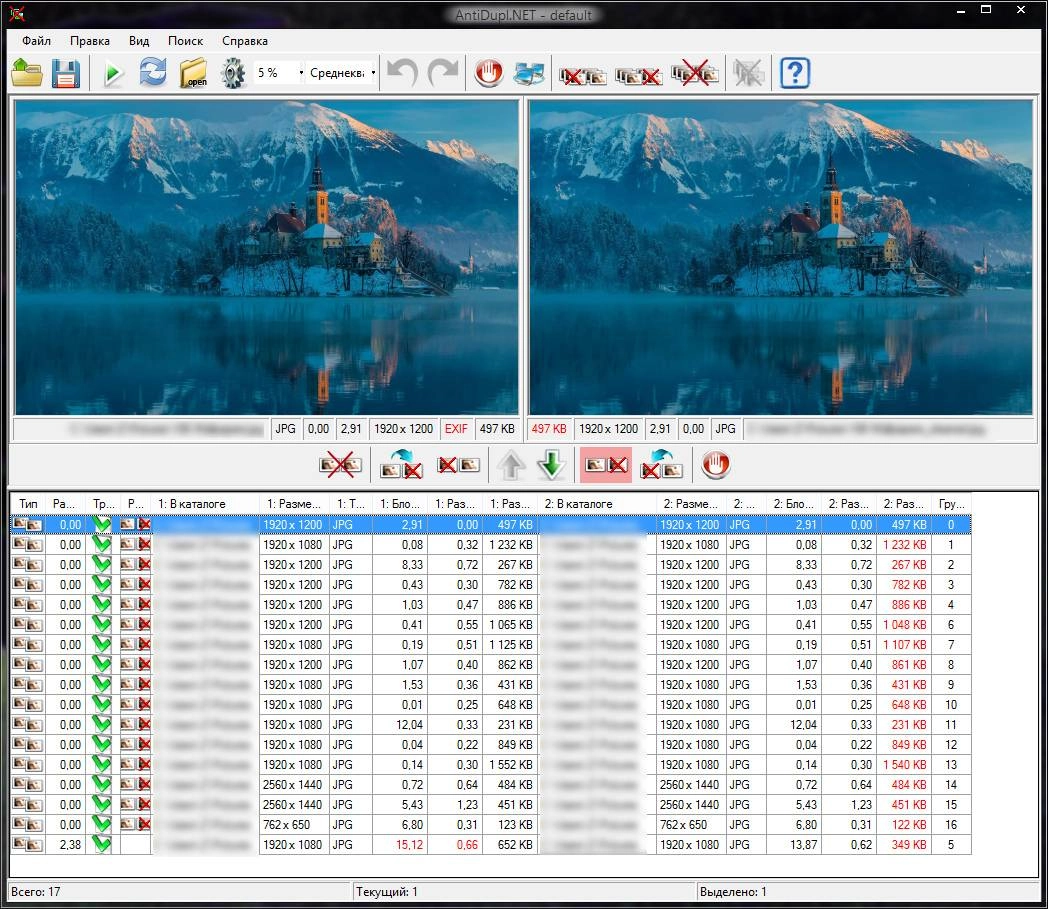
Task: Click 1 065 KB cell in table
Action: (511, 625)
